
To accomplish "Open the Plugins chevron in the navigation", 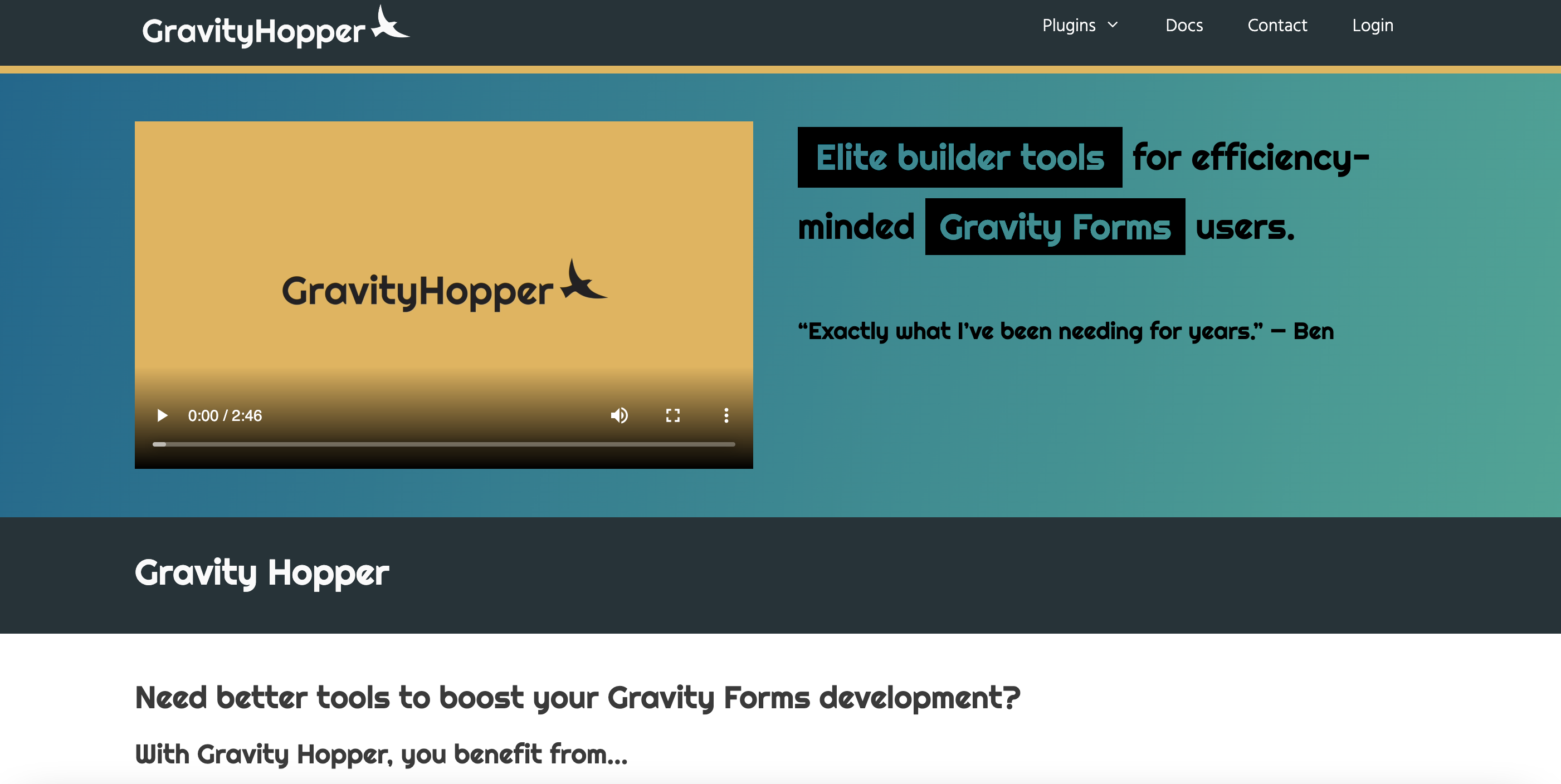I will (x=1114, y=26).
